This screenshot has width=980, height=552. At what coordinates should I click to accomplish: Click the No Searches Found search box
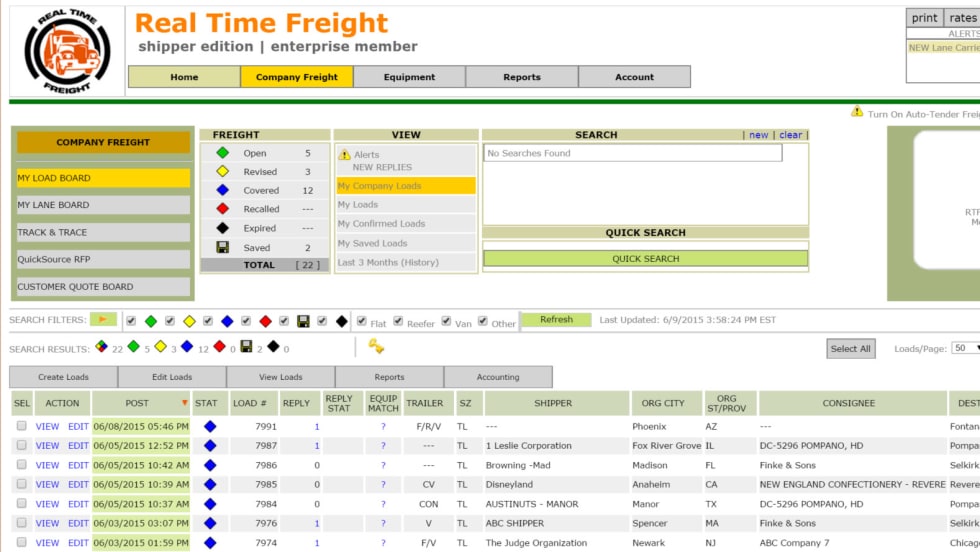(632, 153)
